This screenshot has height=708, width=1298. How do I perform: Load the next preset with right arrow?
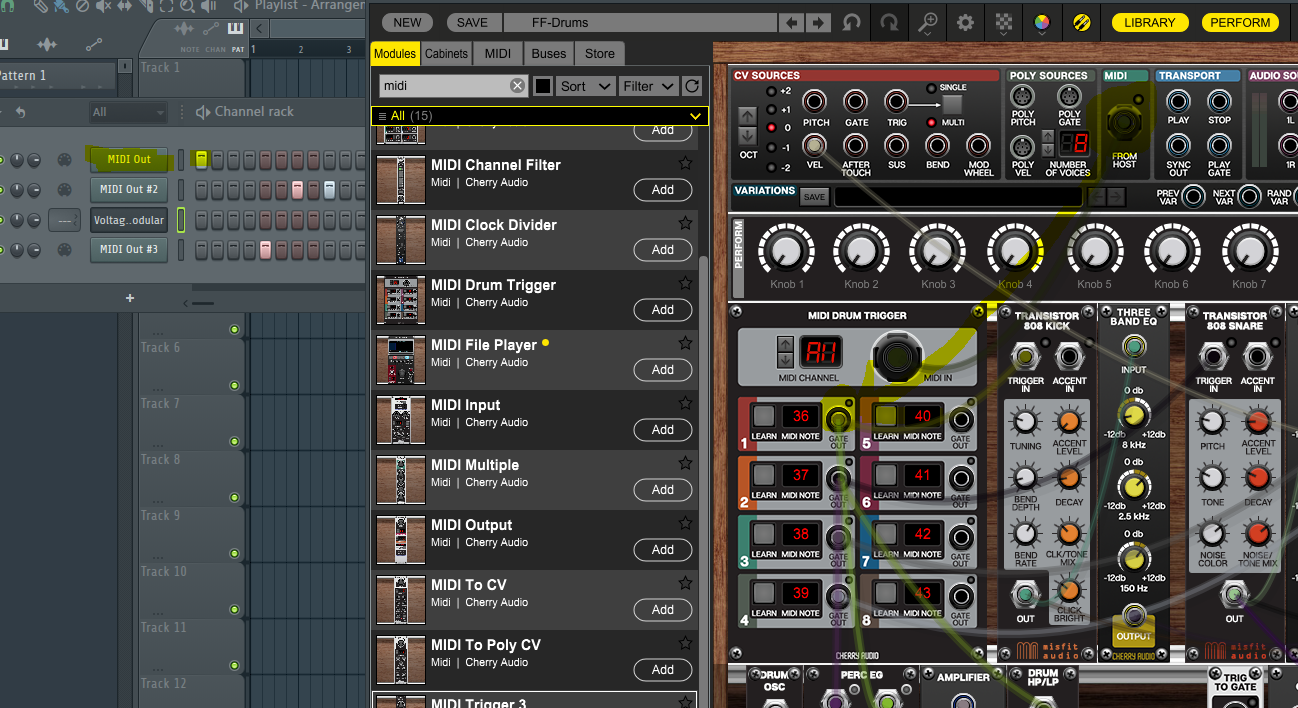tap(818, 22)
